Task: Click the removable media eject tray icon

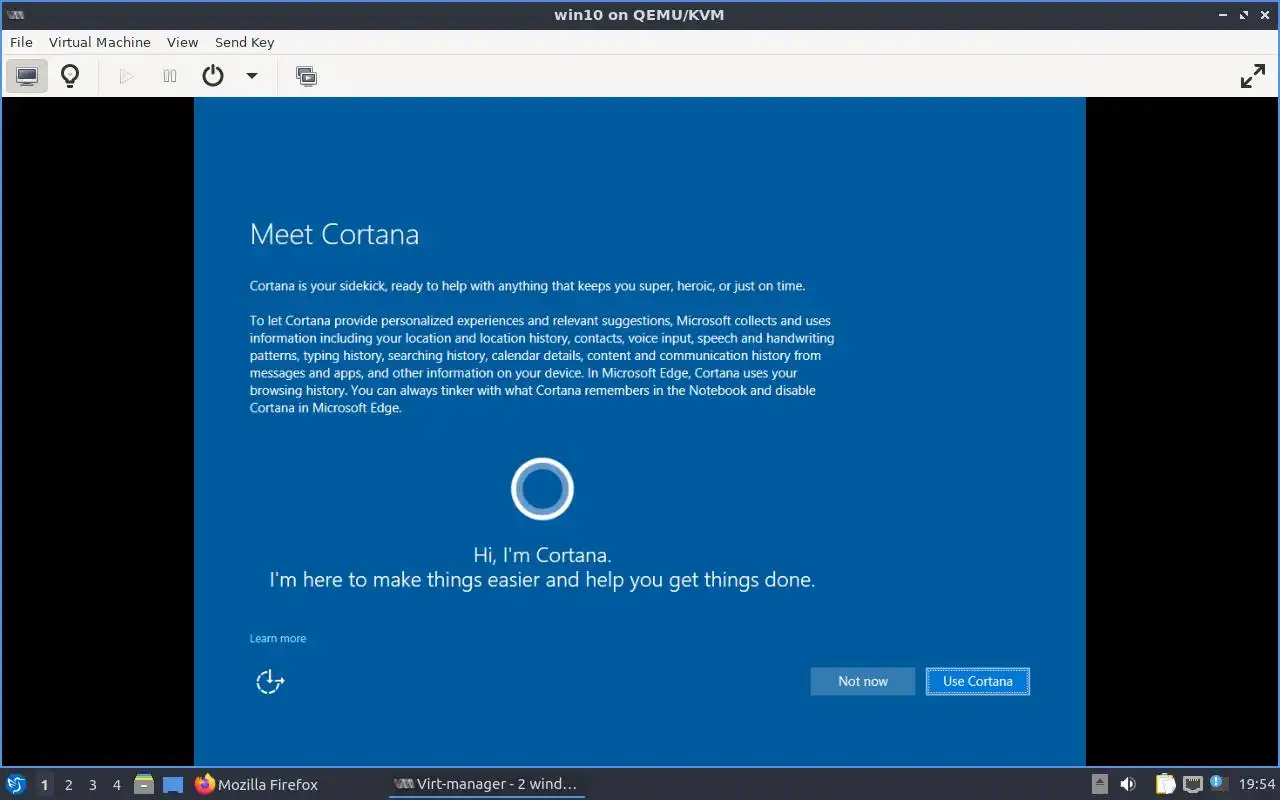Action: pyautogui.click(x=1099, y=784)
